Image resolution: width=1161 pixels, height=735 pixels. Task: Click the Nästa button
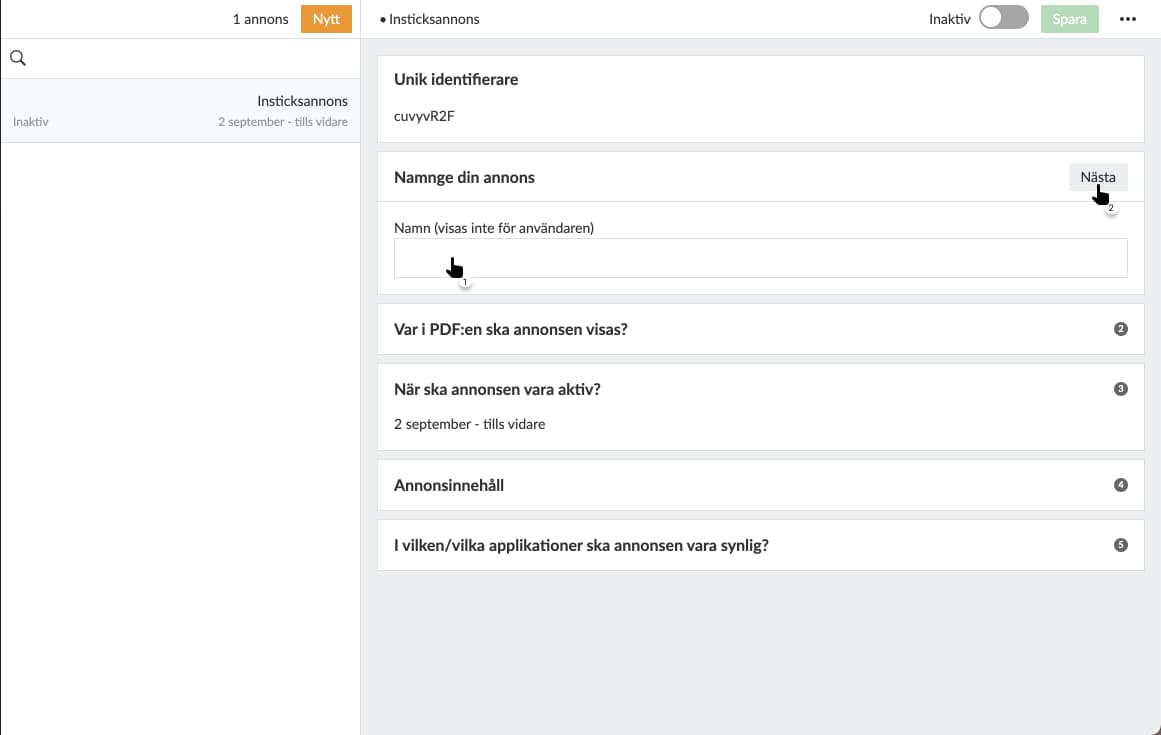[1098, 177]
